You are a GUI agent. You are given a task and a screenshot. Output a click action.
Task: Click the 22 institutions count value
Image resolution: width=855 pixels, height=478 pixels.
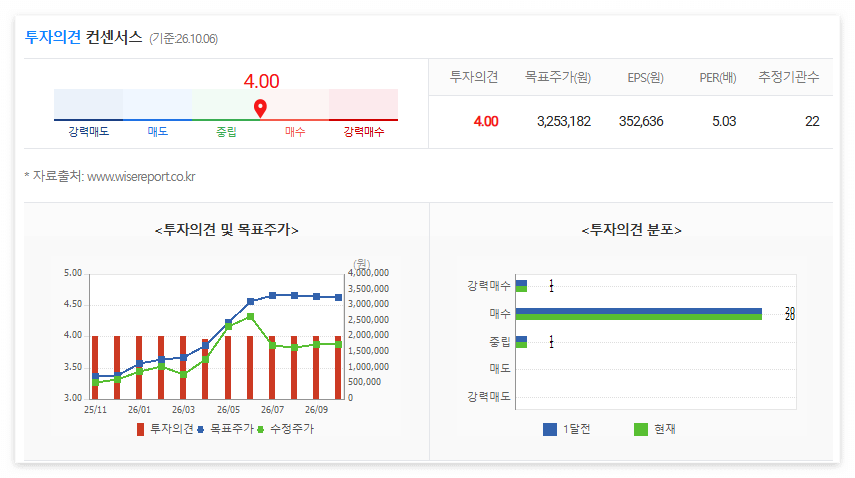[812, 121]
